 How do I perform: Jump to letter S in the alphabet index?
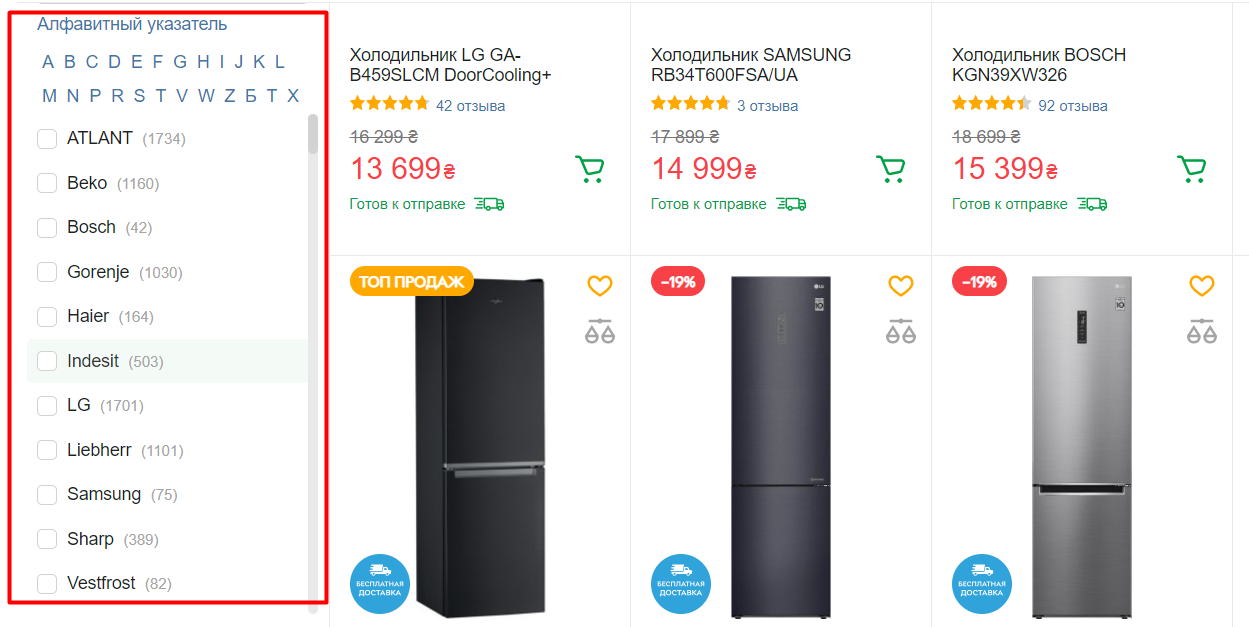coord(139,96)
